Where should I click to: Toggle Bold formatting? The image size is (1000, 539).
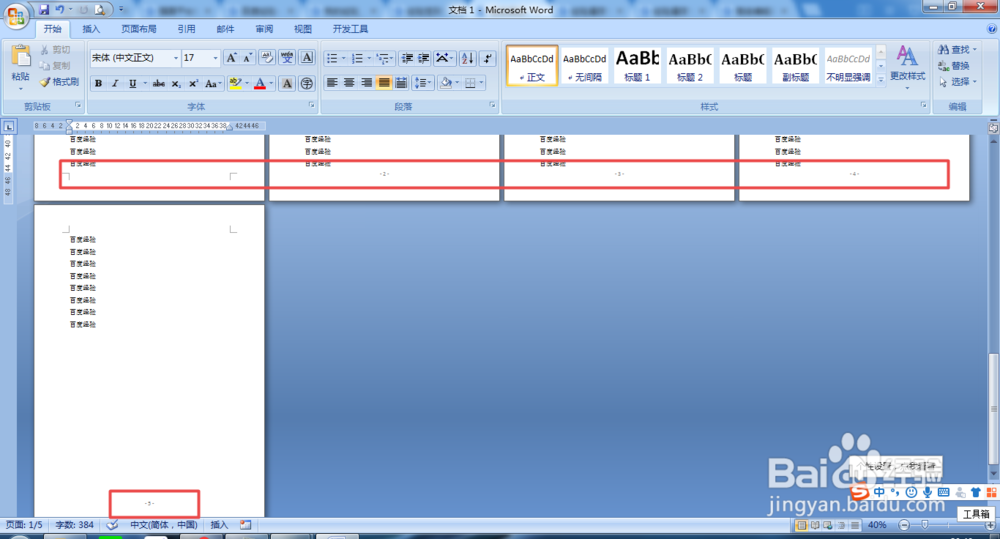(98, 84)
